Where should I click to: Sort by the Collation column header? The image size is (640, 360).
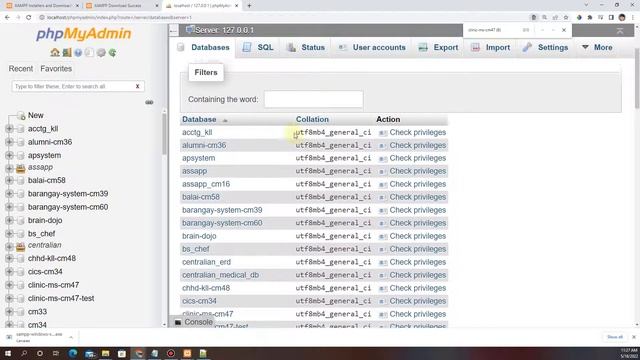pyautogui.click(x=312, y=119)
